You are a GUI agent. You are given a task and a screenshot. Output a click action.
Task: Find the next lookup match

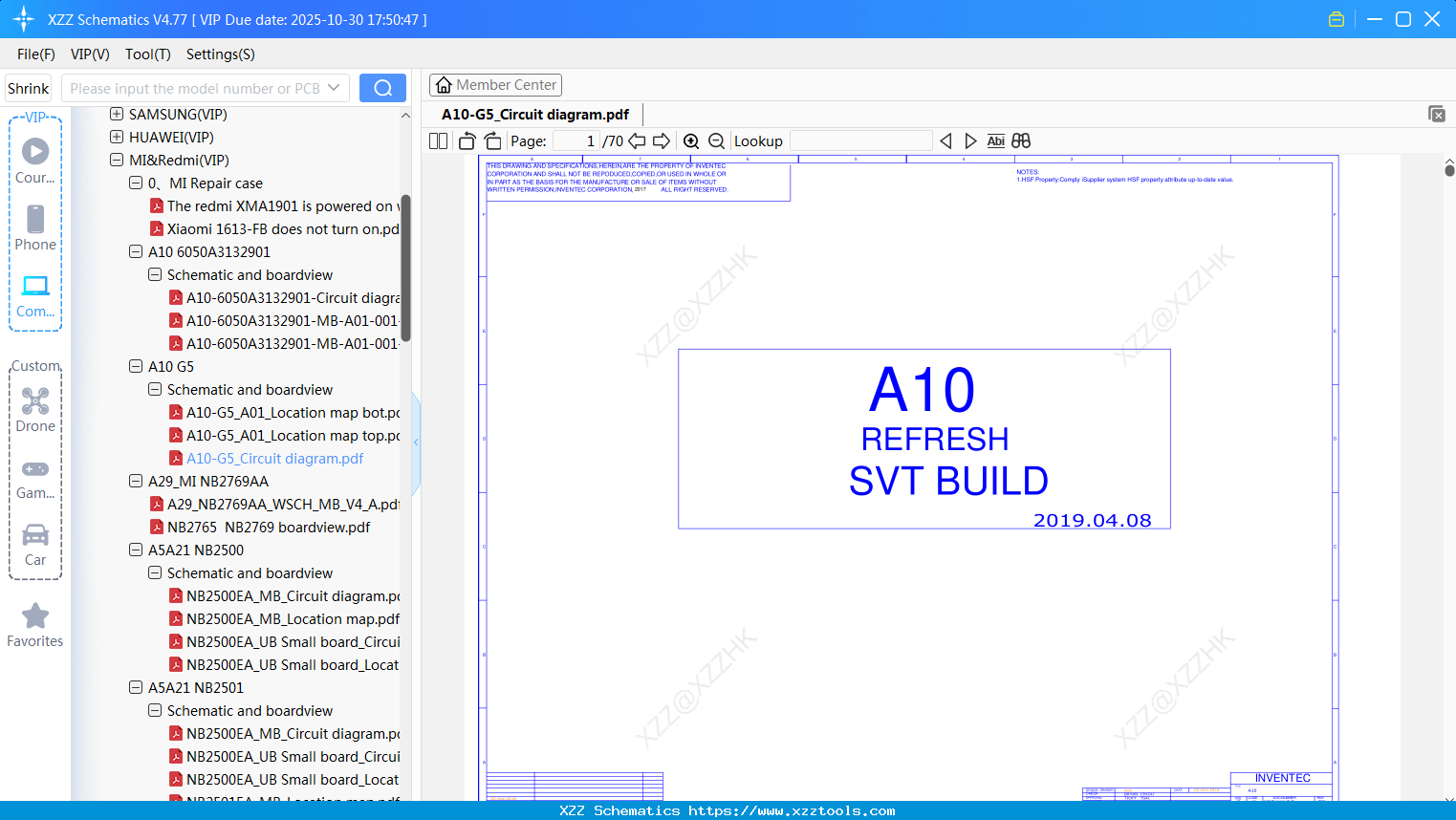970,141
